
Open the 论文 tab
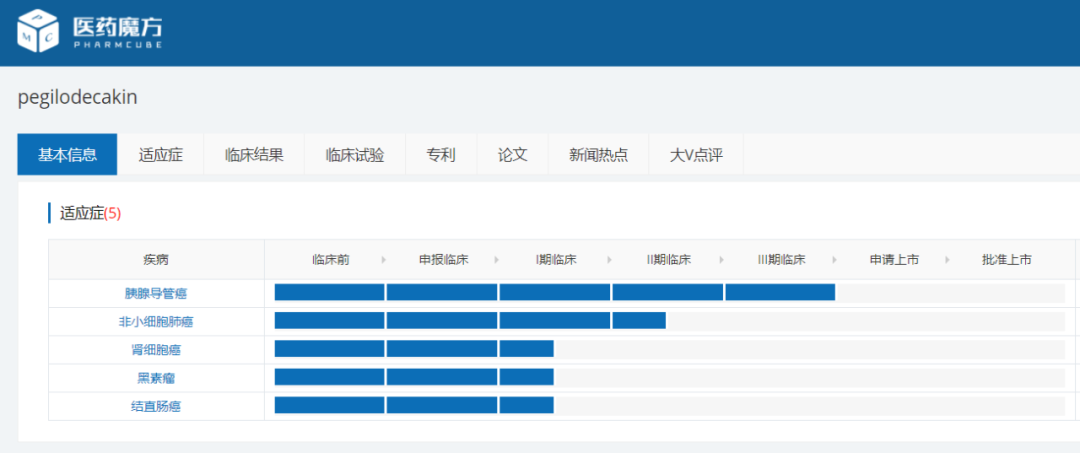point(512,155)
